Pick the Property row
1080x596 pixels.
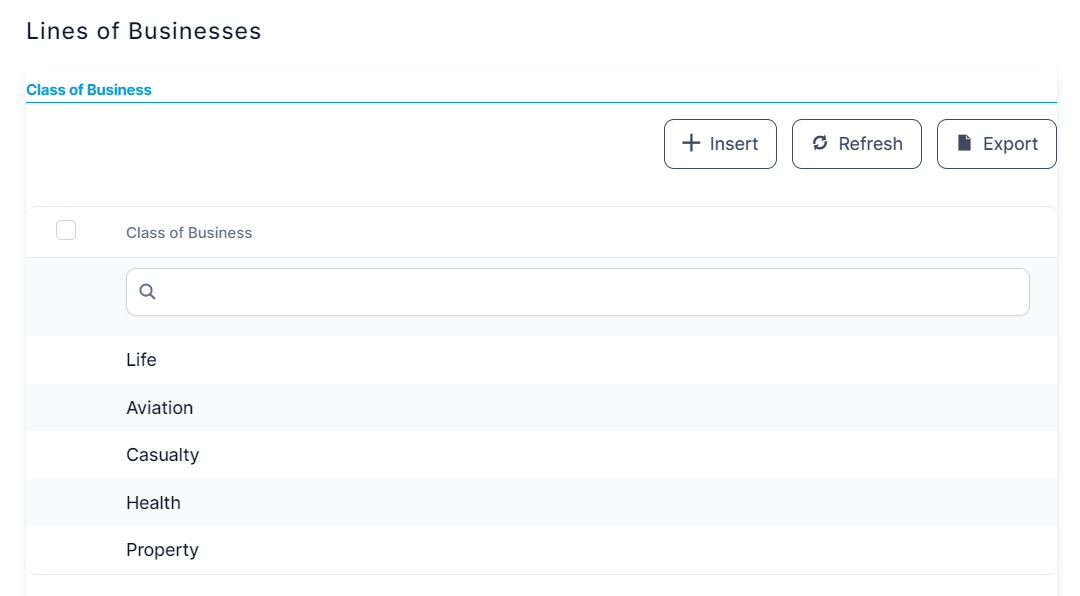(x=162, y=550)
